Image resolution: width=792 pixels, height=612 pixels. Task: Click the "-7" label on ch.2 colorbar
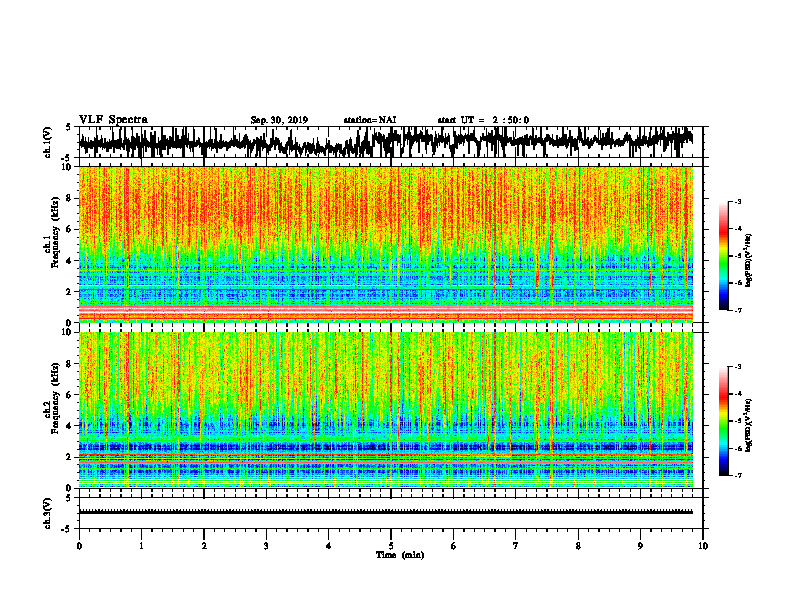click(x=738, y=475)
